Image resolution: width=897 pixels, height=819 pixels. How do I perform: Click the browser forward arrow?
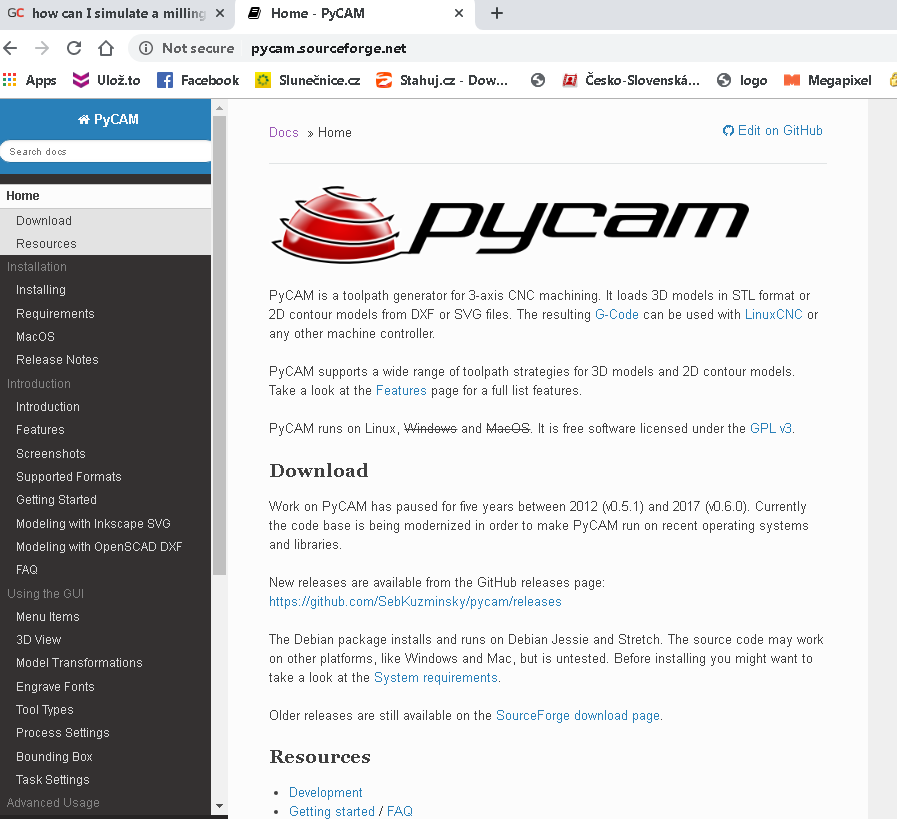[x=42, y=48]
